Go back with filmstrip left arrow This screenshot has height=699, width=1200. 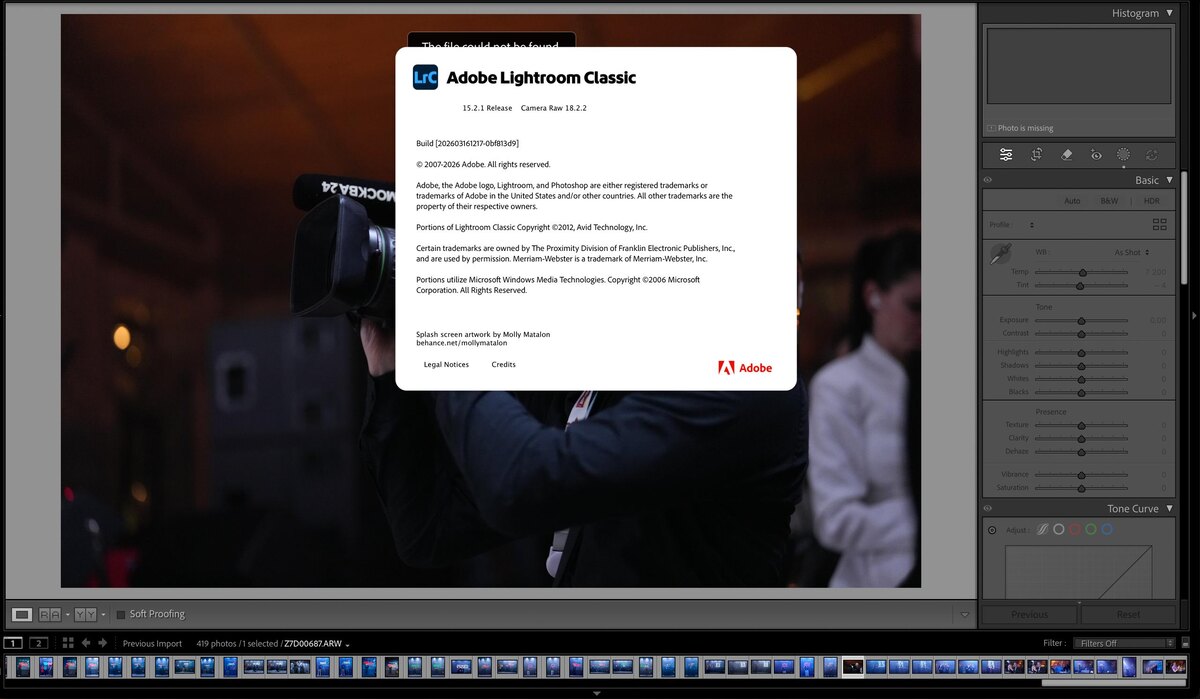(x=86, y=643)
